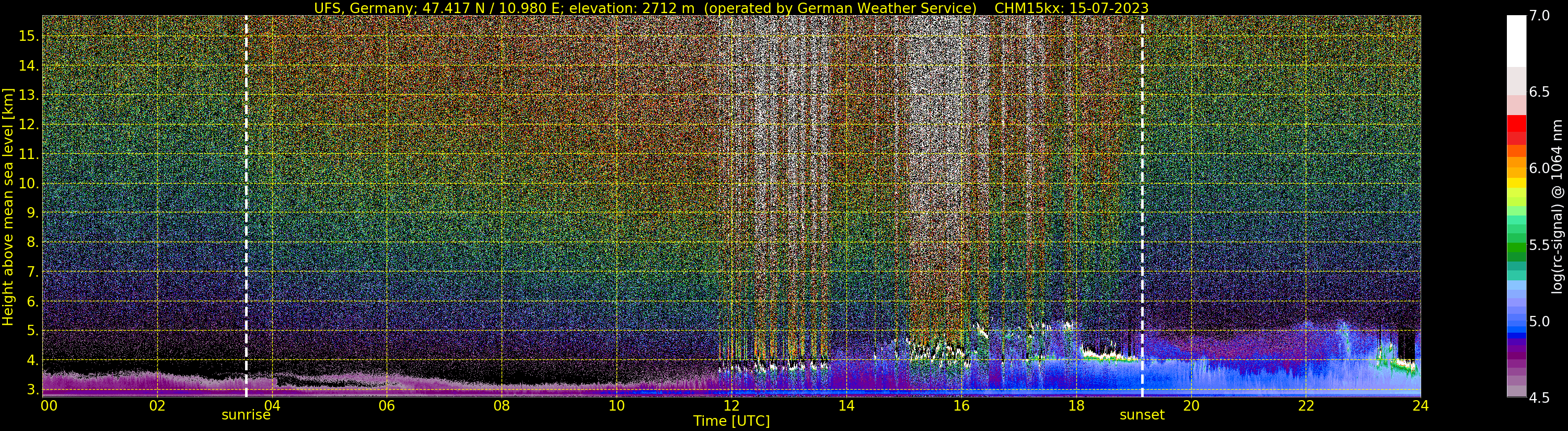Image resolution: width=1568 pixels, height=431 pixels.
Task: Click the '12' time tick label
Action: [731, 405]
